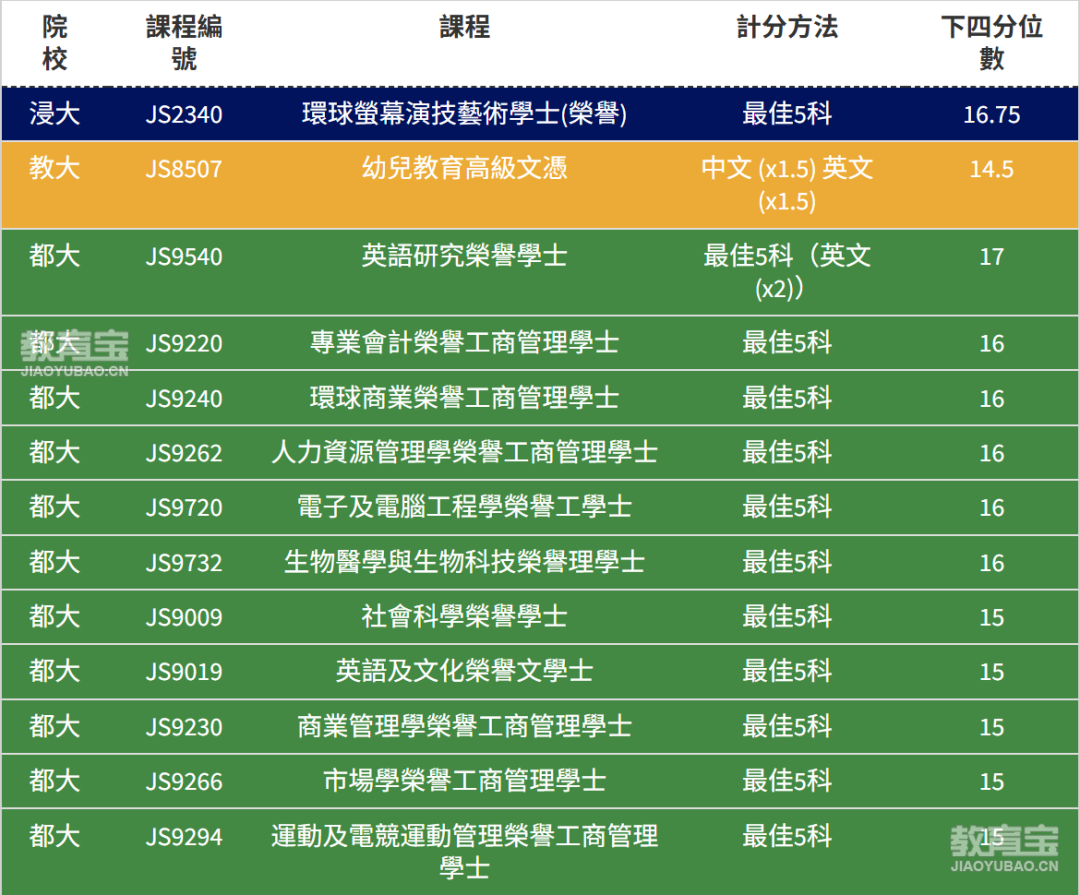This screenshot has width=1080, height=895.
Task: Select course code JS9009
Action: (x=184, y=617)
